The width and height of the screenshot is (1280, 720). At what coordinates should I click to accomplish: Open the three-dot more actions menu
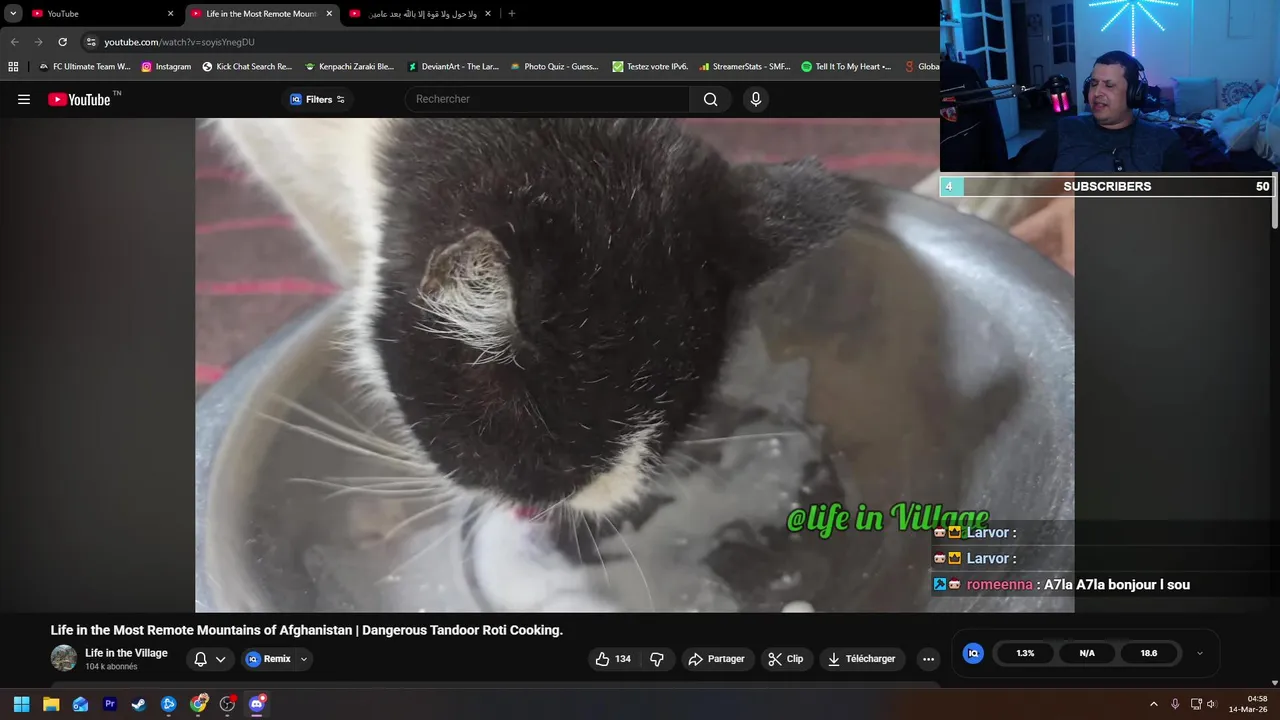[928, 659]
